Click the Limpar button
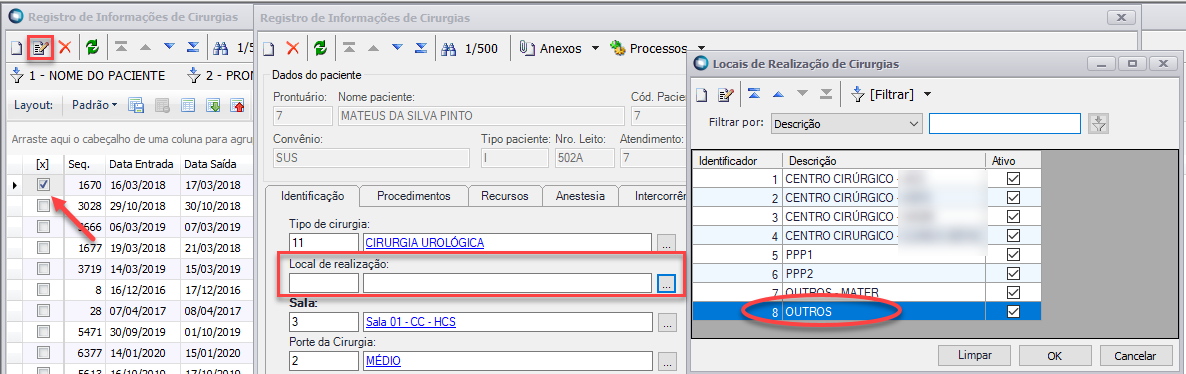 pyautogui.click(x=975, y=356)
